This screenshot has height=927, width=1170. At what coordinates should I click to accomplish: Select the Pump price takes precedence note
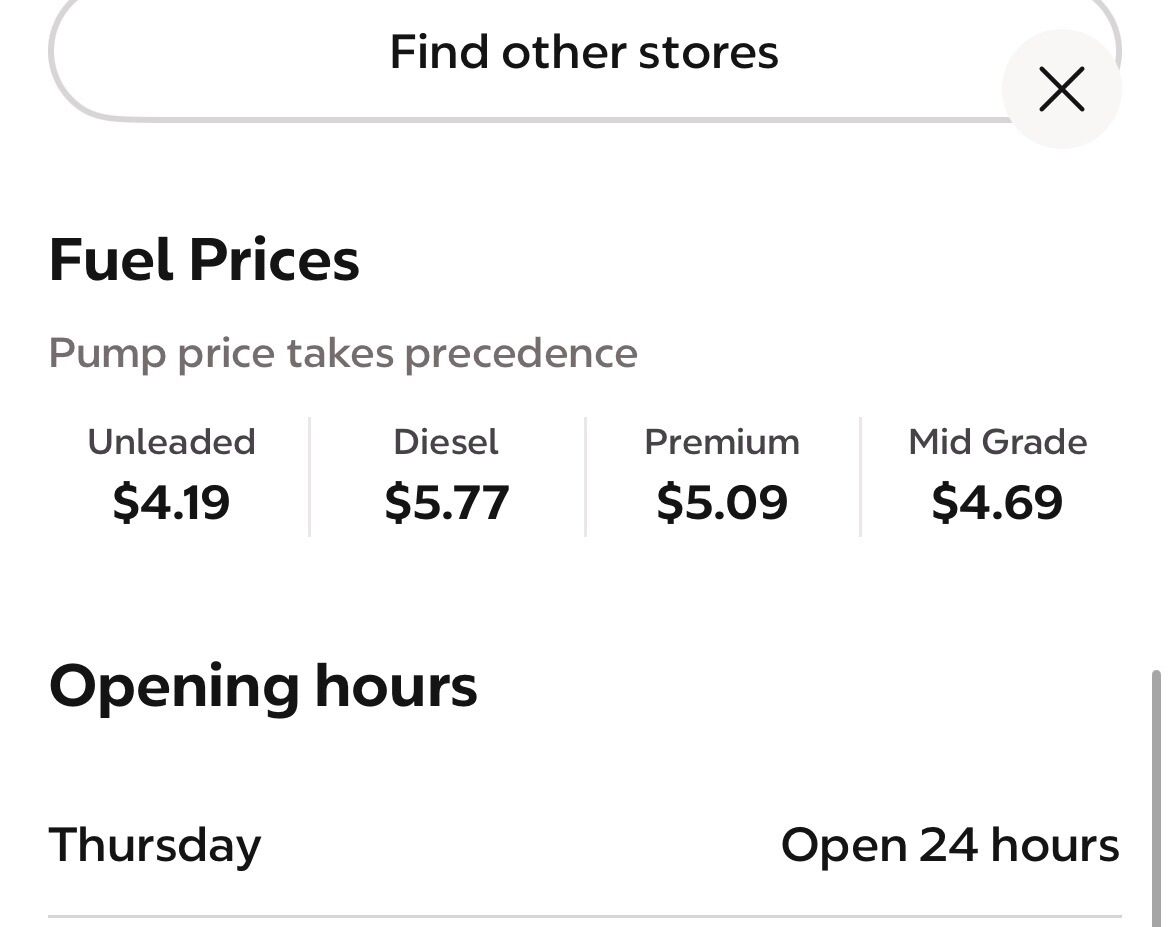point(343,353)
